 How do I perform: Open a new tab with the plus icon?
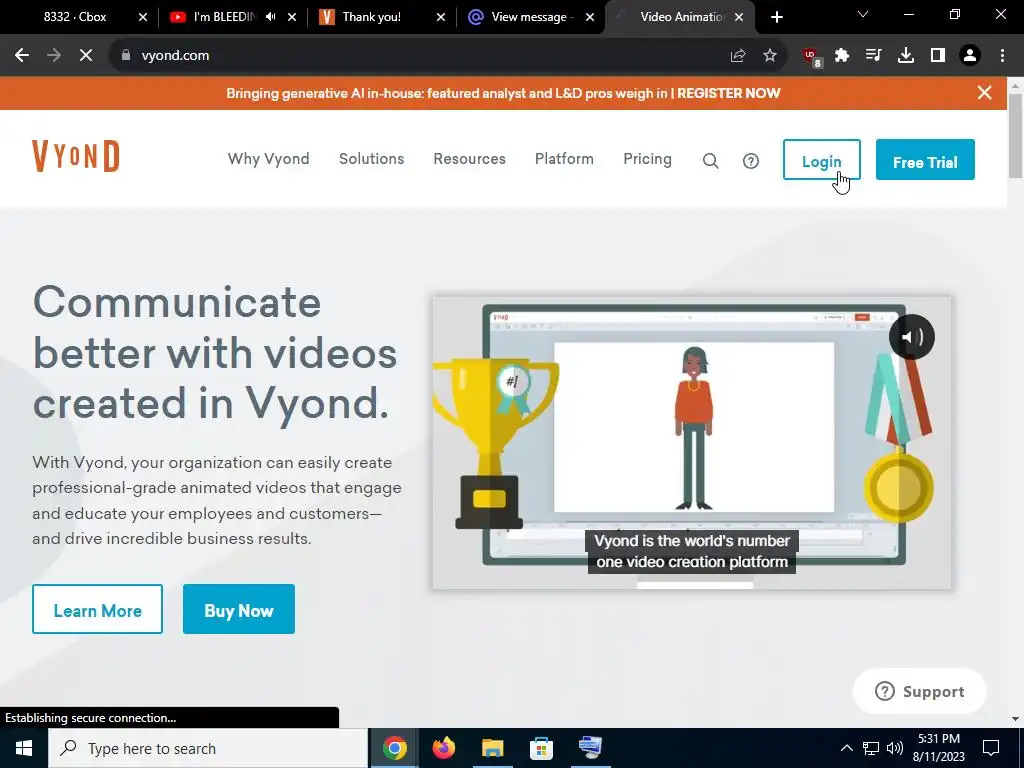pyautogui.click(x=776, y=17)
